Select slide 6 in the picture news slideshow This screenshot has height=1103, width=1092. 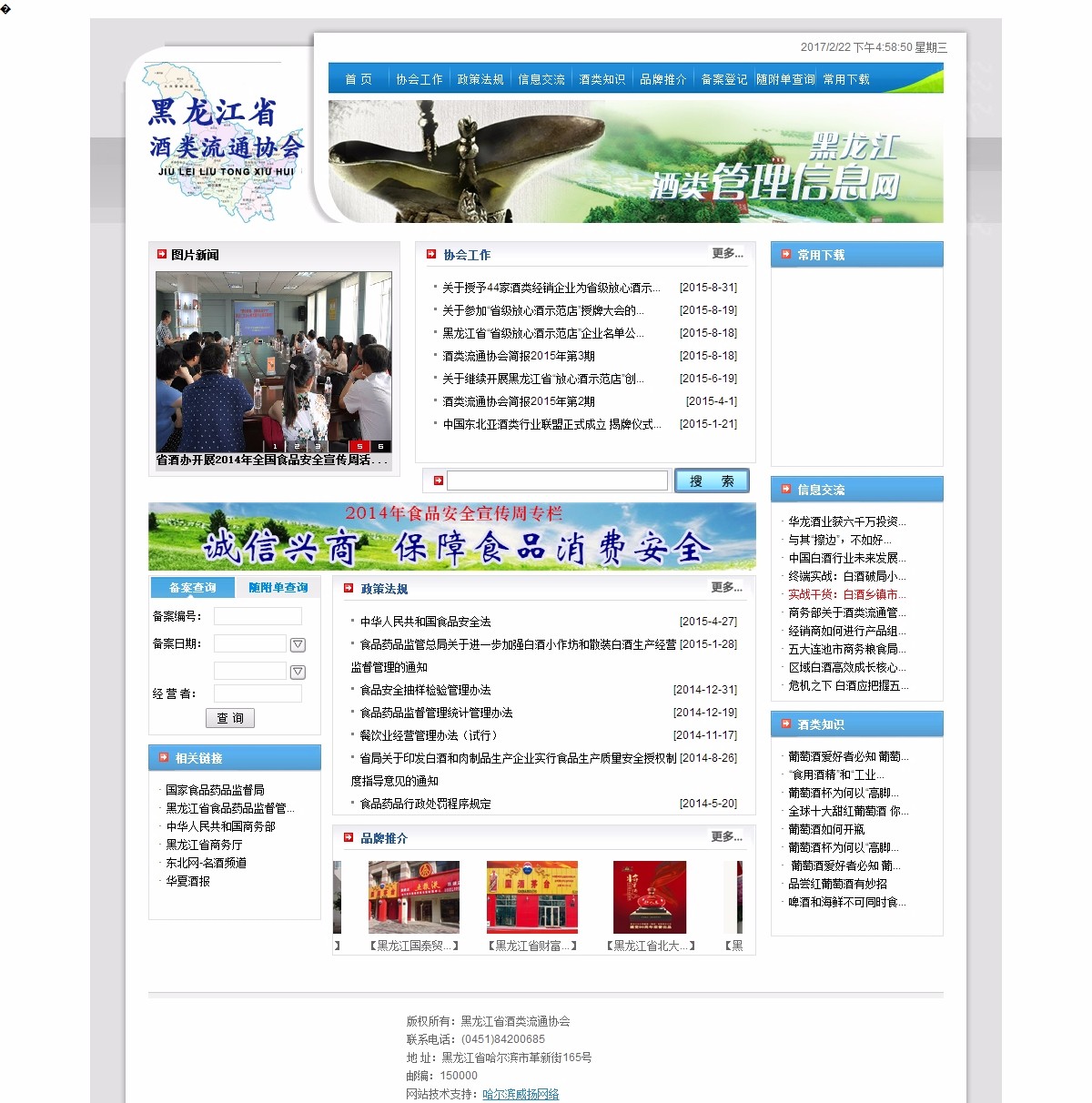coord(380,446)
